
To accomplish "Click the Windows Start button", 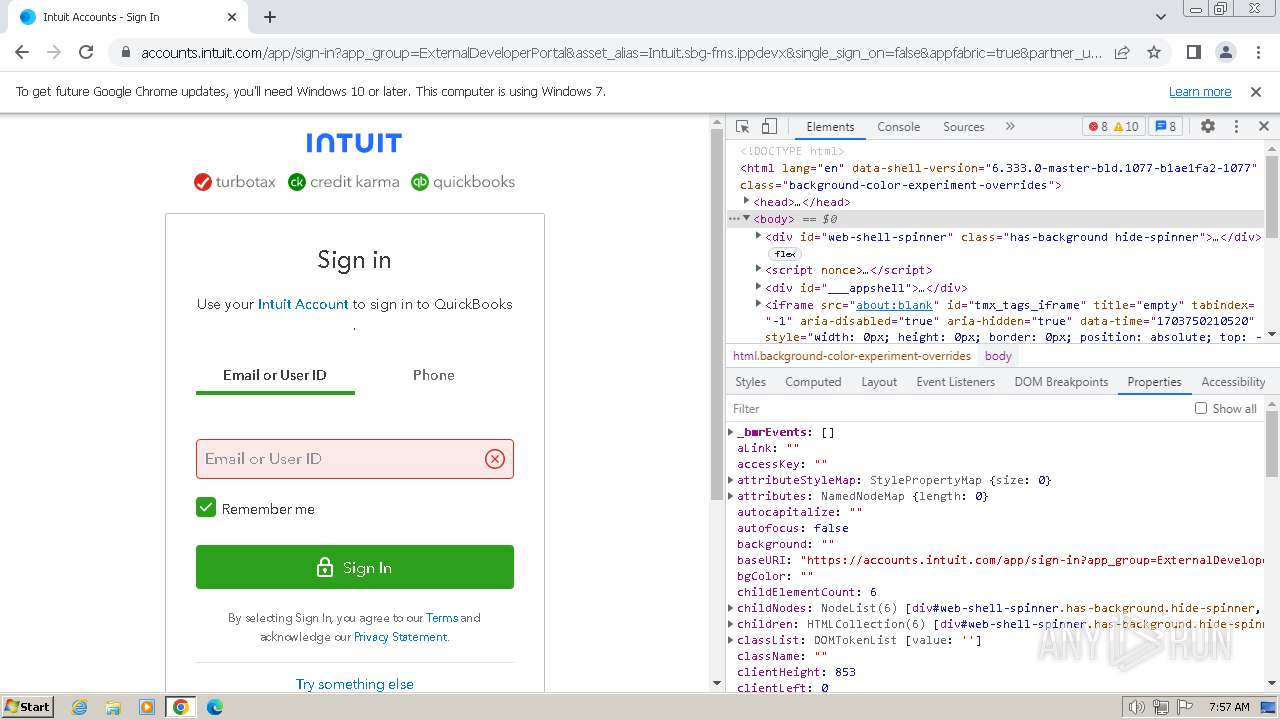I will [x=27, y=707].
